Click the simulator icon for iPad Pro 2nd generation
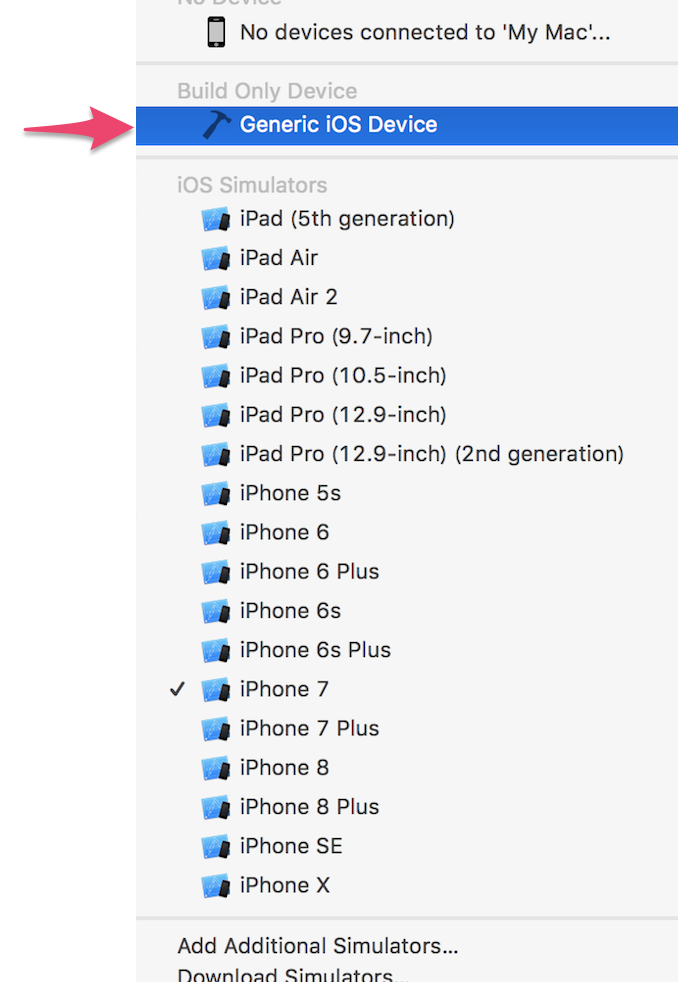The width and height of the screenshot is (678, 982). (217, 455)
